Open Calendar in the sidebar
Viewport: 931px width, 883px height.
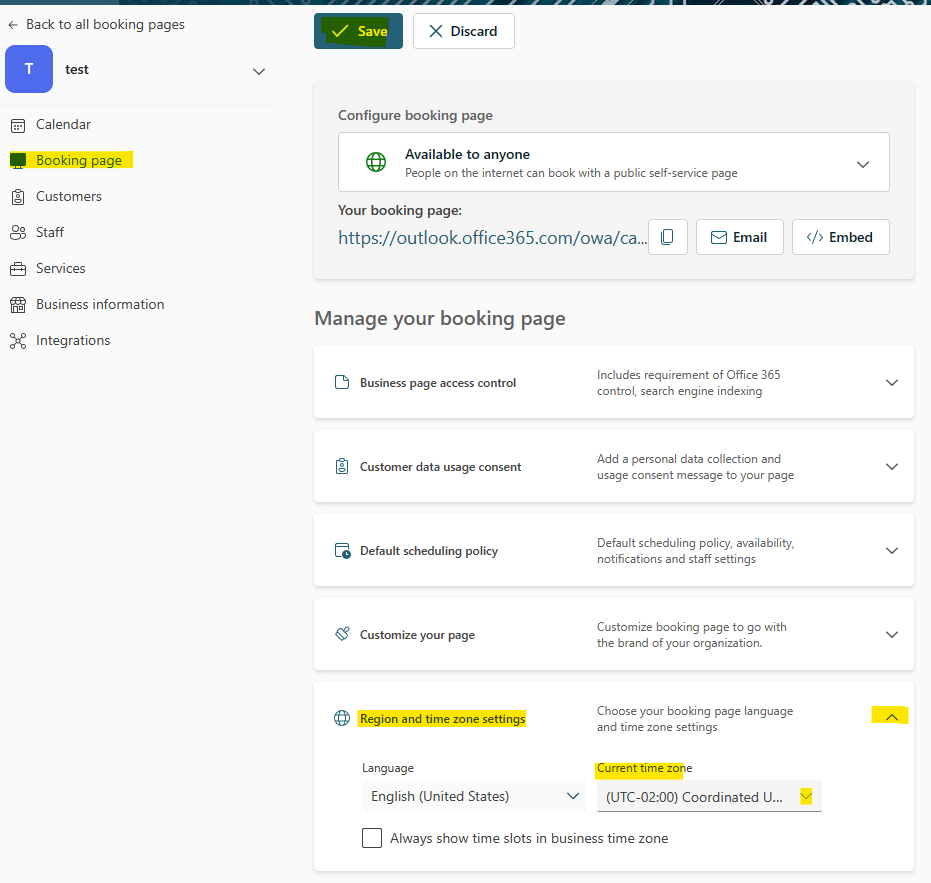tap(64, 125)
